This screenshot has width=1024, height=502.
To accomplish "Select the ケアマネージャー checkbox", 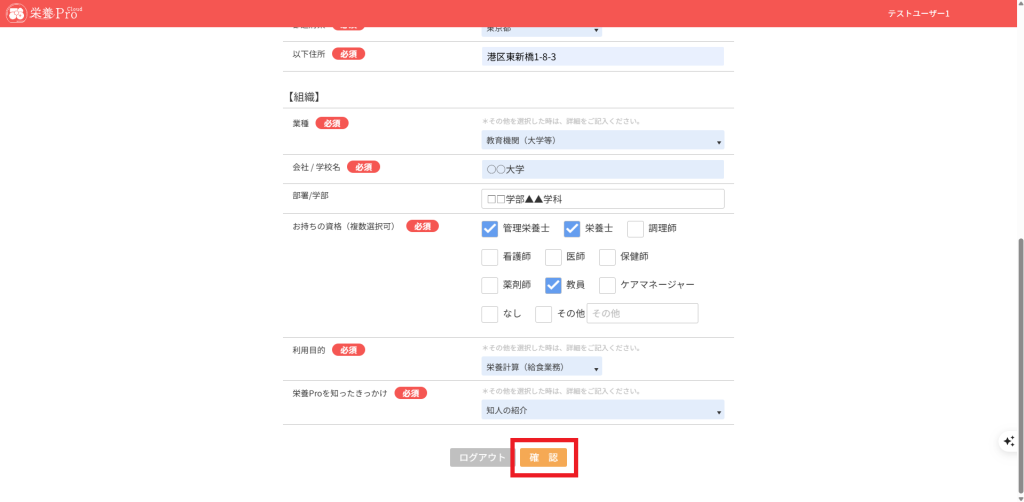I will 607,285.
